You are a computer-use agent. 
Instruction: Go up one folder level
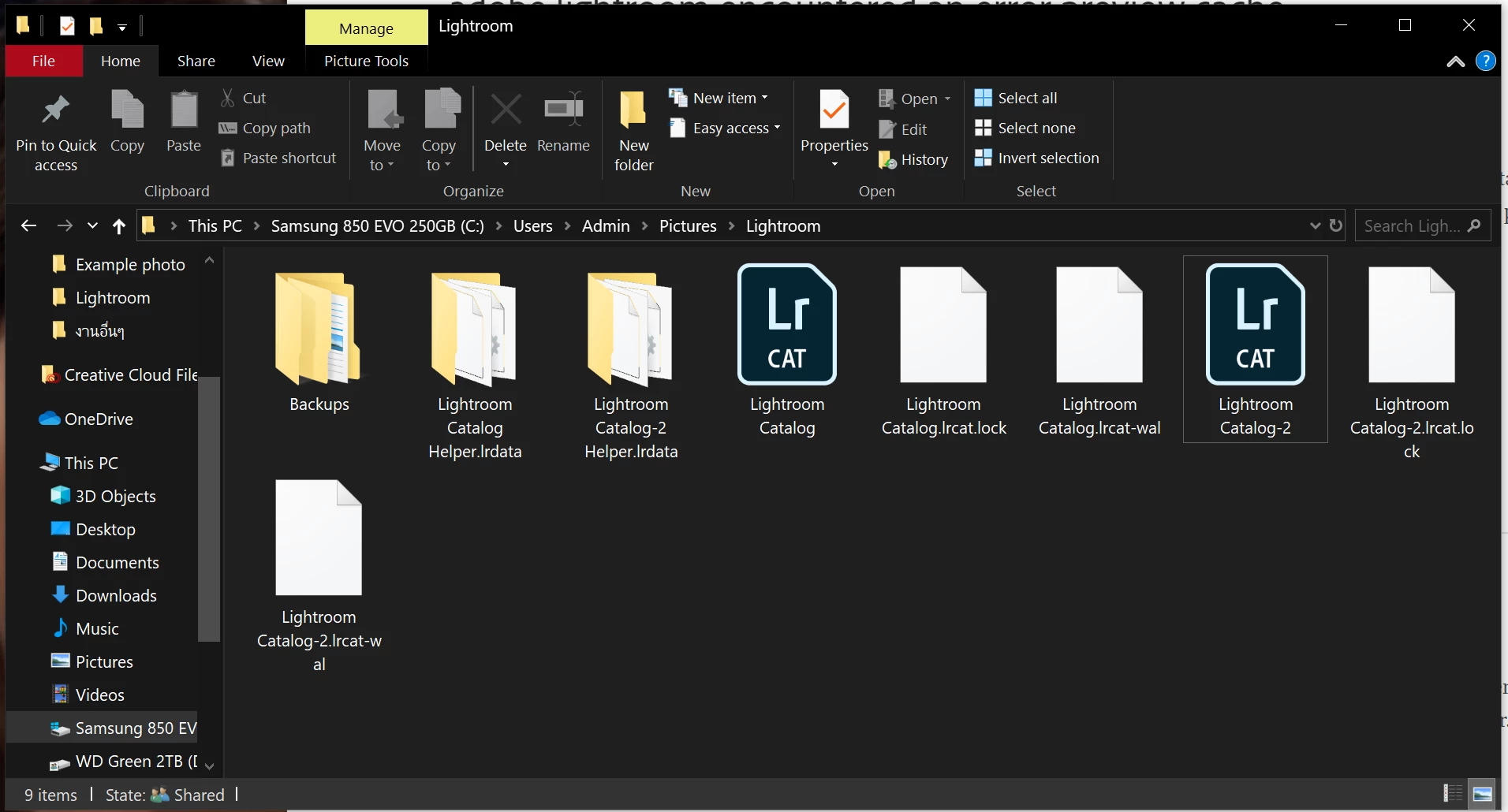(119, 226)
